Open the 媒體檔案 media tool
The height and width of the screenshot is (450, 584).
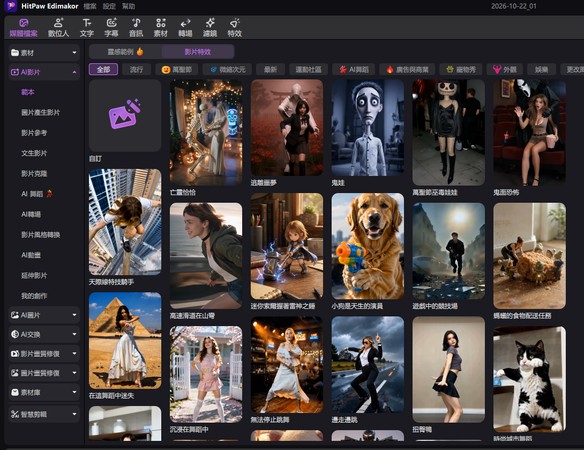[23, 28]
